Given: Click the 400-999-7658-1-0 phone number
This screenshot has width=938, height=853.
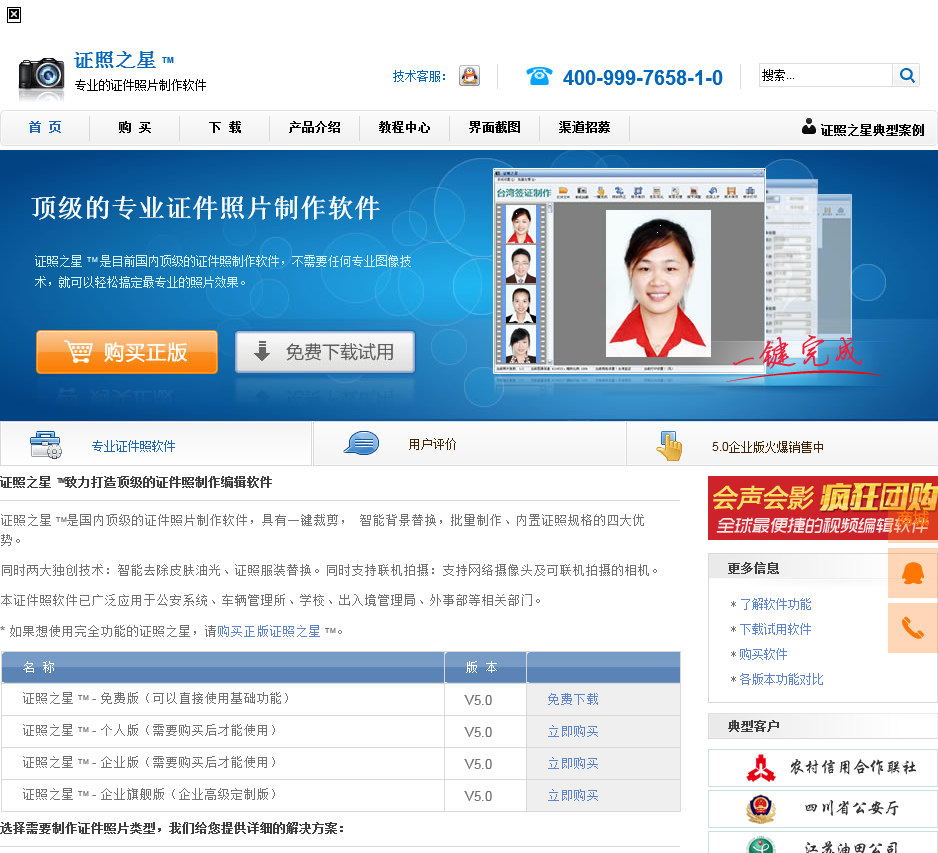Looking at the screenshot, I should click(x=642, y=77).
